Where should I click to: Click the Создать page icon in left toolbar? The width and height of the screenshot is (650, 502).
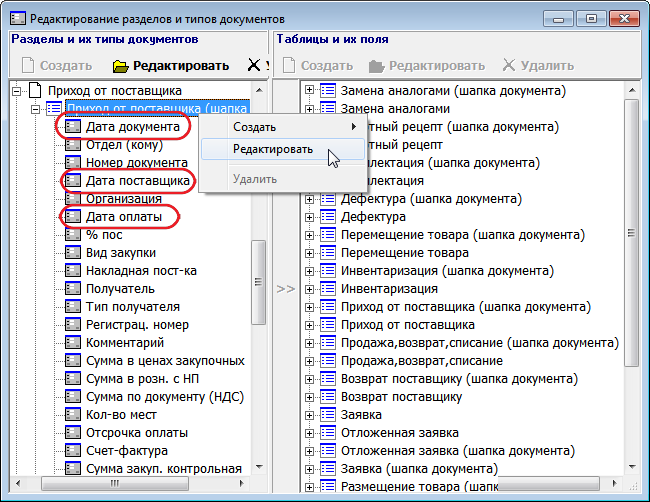point(28,65)
